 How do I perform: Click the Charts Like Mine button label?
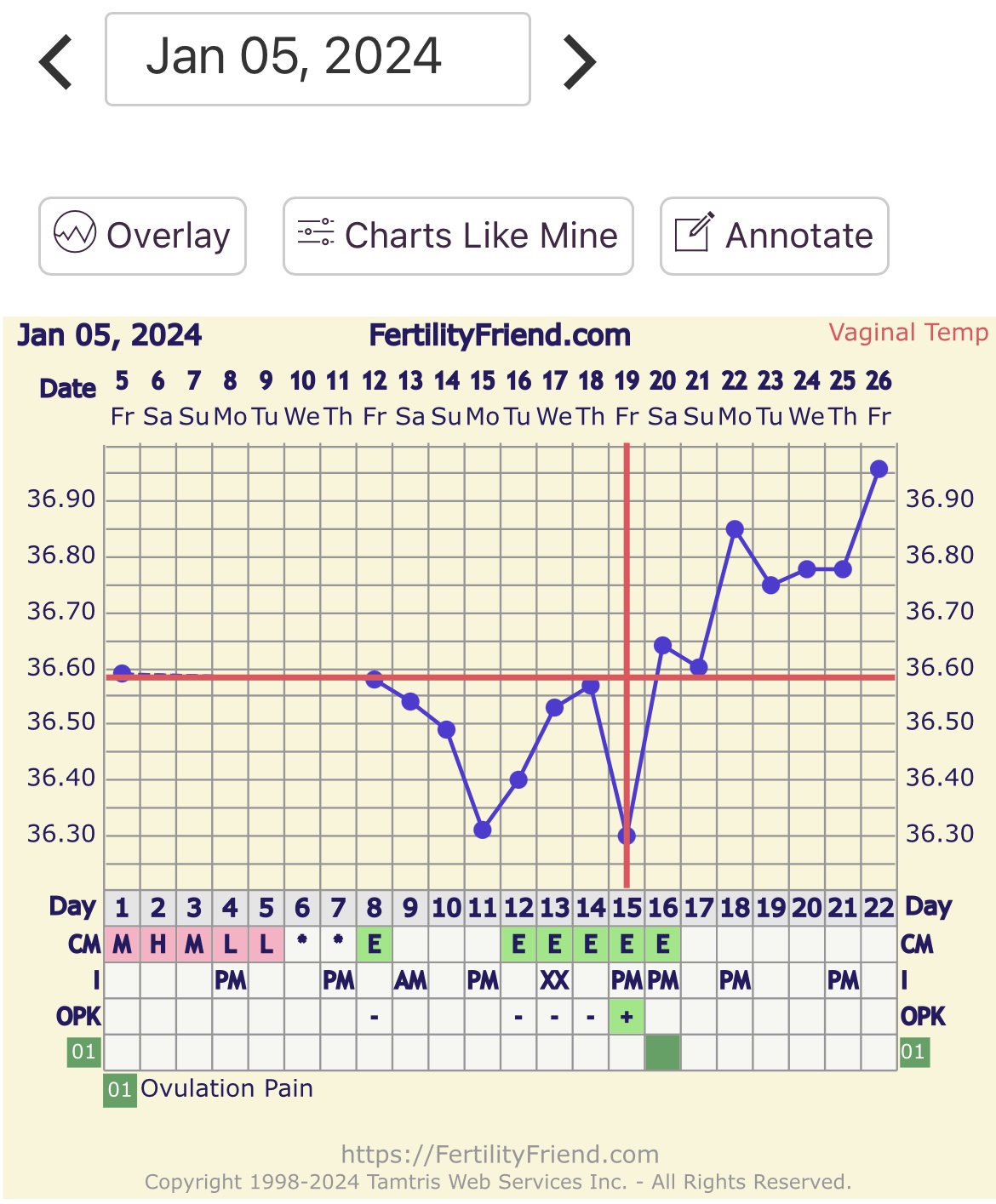pyautogui.click(x=481, y=236)
